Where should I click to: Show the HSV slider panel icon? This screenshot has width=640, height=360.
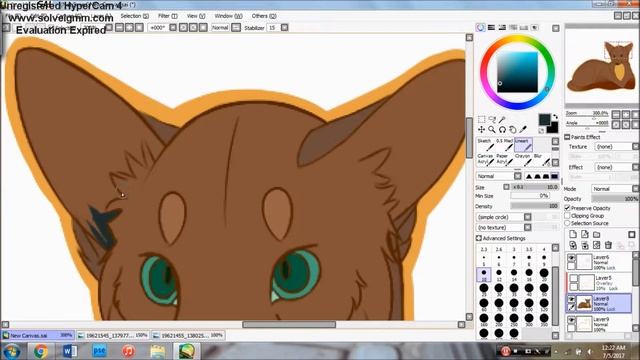502,27
